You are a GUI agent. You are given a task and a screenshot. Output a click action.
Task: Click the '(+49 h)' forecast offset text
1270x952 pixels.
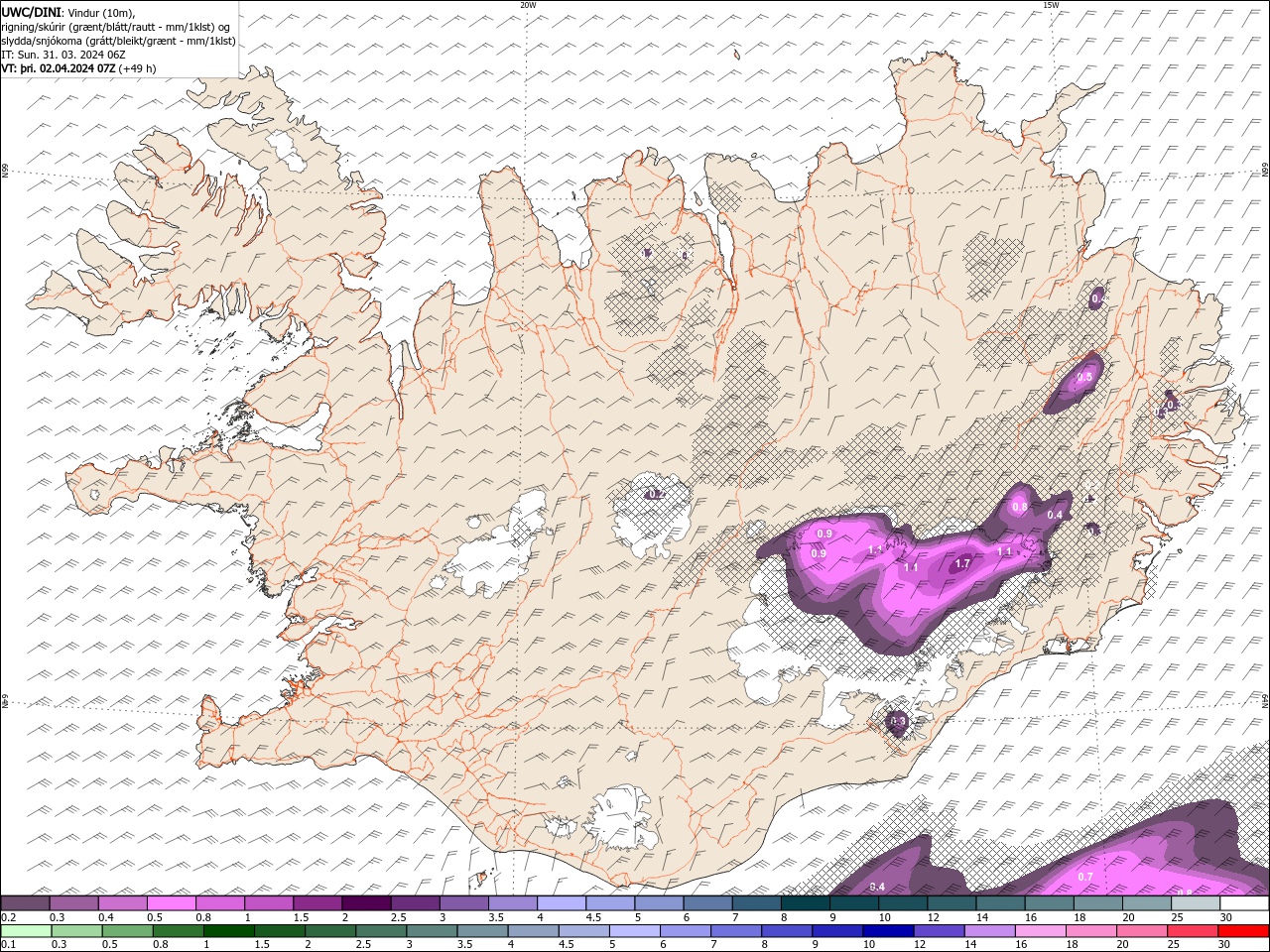(137, 68)
